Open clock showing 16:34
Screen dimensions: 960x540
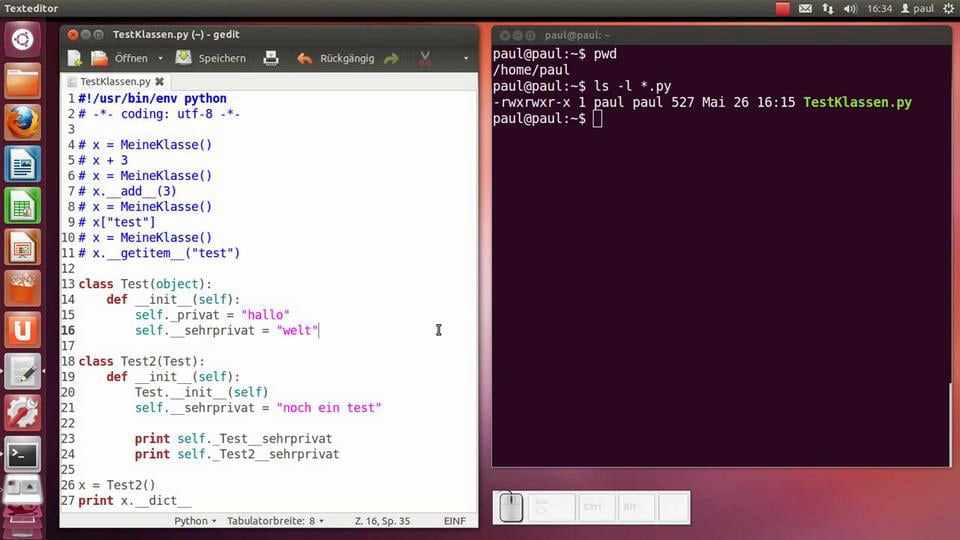point(879,9)
